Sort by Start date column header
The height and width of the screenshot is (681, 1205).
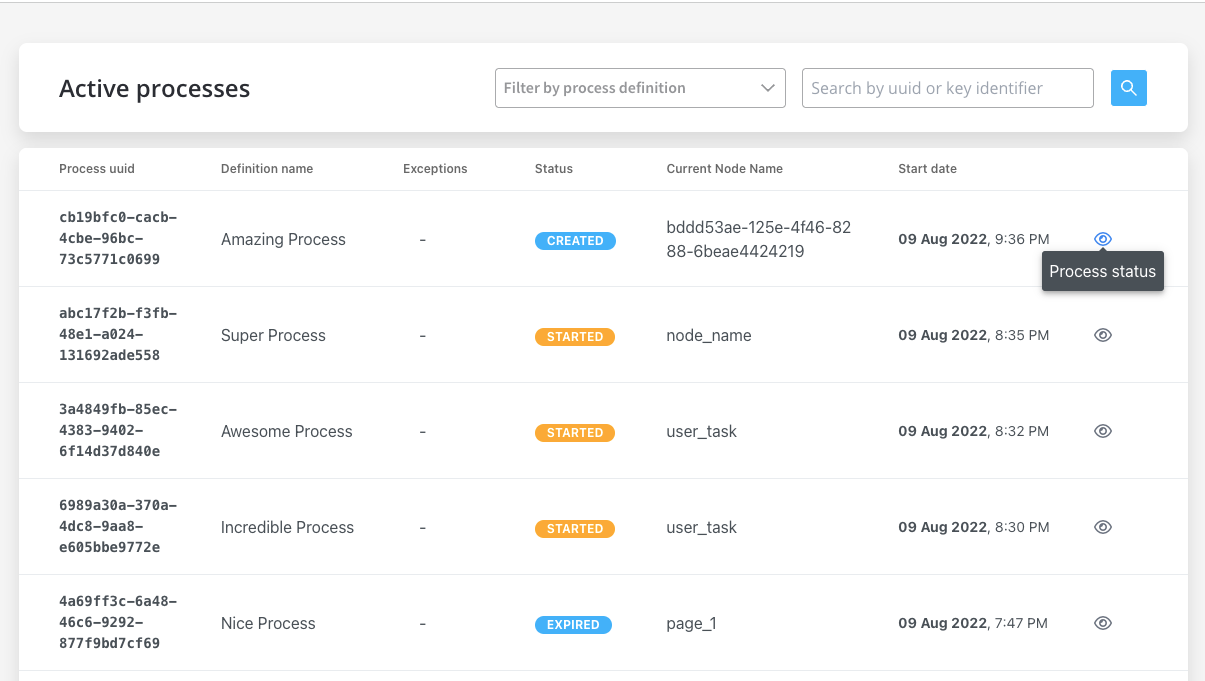pos(927,169)
